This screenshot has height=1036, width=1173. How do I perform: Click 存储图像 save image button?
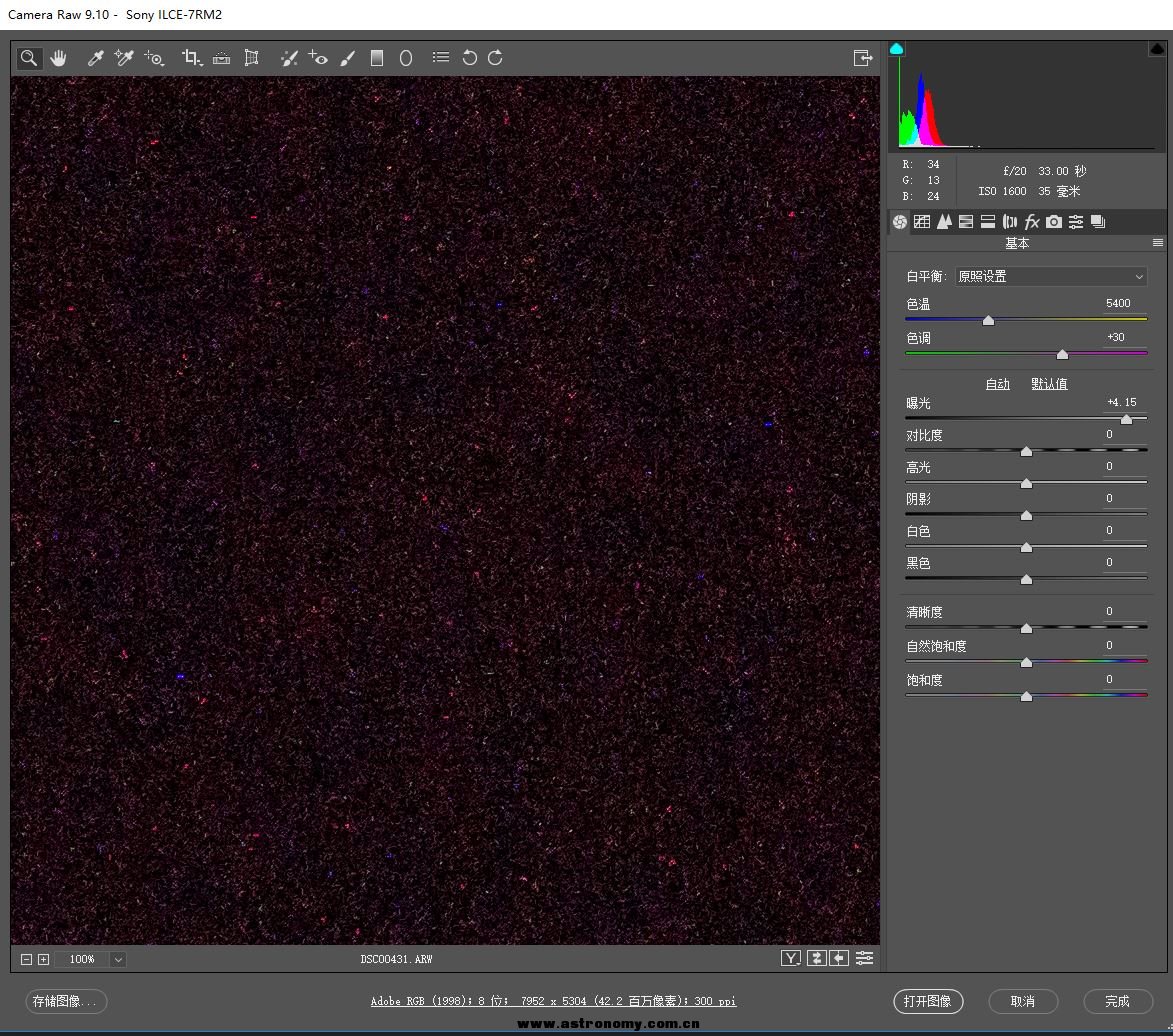66,1002
